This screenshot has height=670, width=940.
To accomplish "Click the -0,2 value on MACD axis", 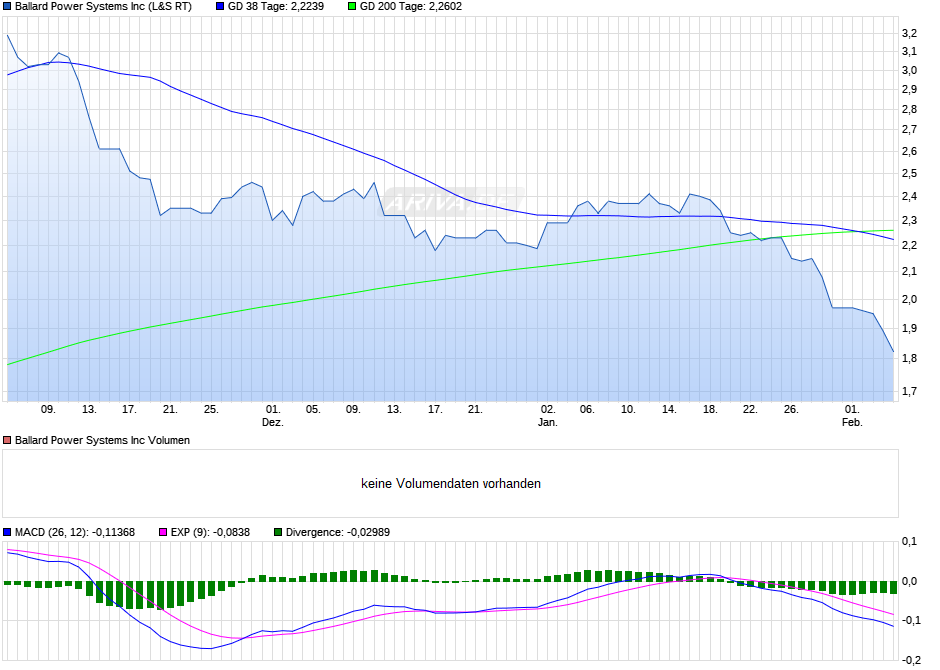I will click(911, 660).
